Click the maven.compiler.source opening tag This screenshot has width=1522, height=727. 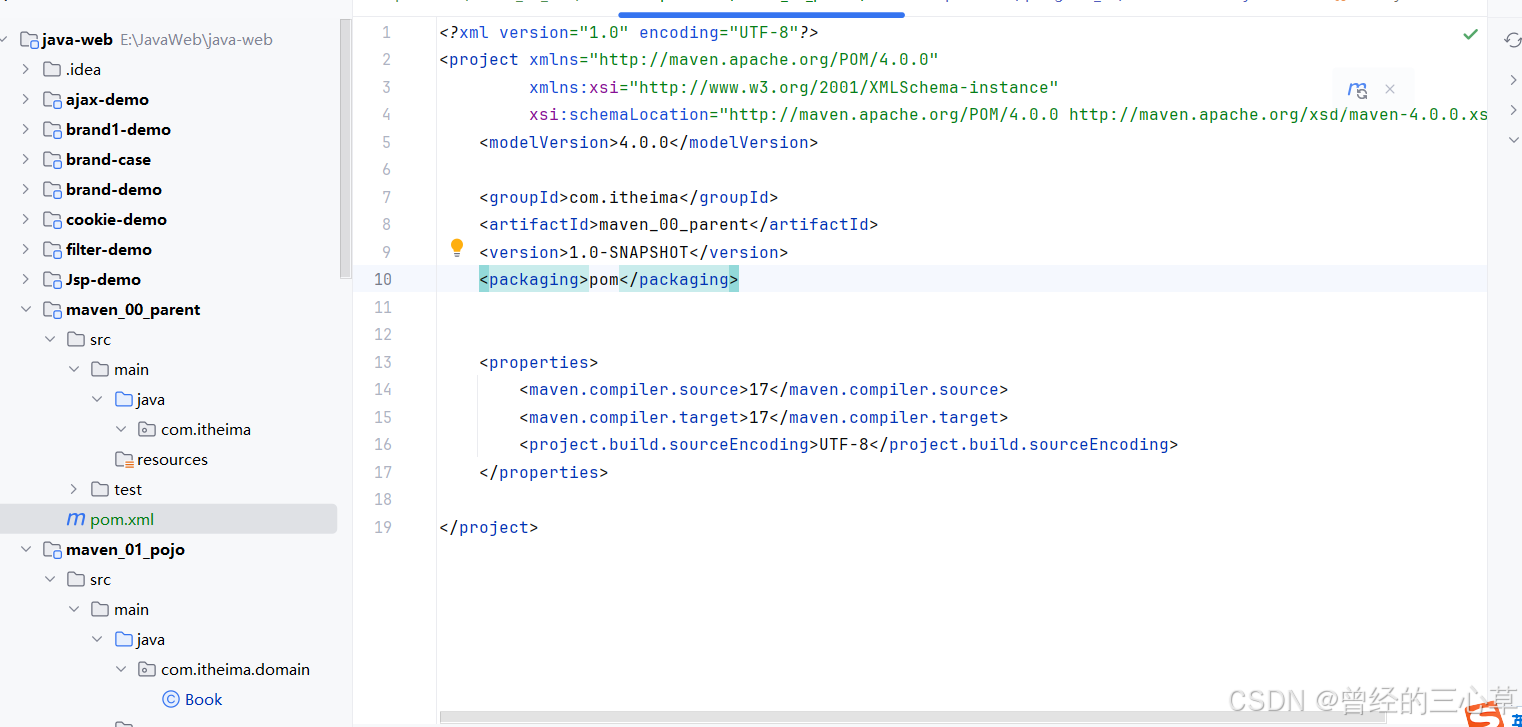tap(634, 389)
